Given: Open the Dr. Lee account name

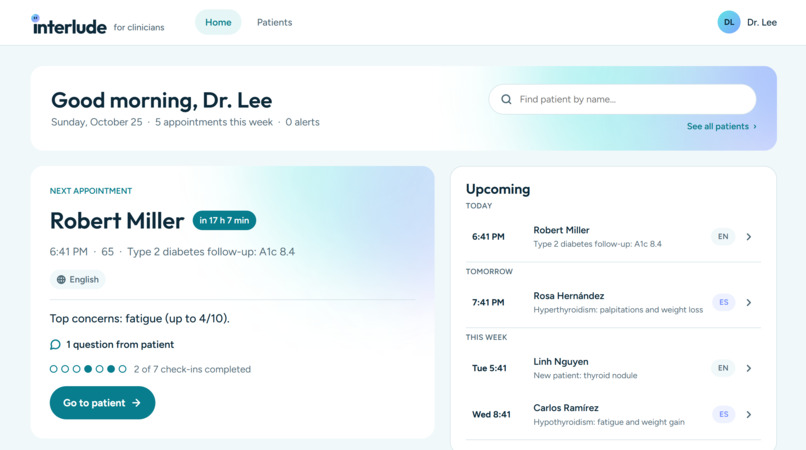Looking at the screenshot, I should tap(762, 22).
